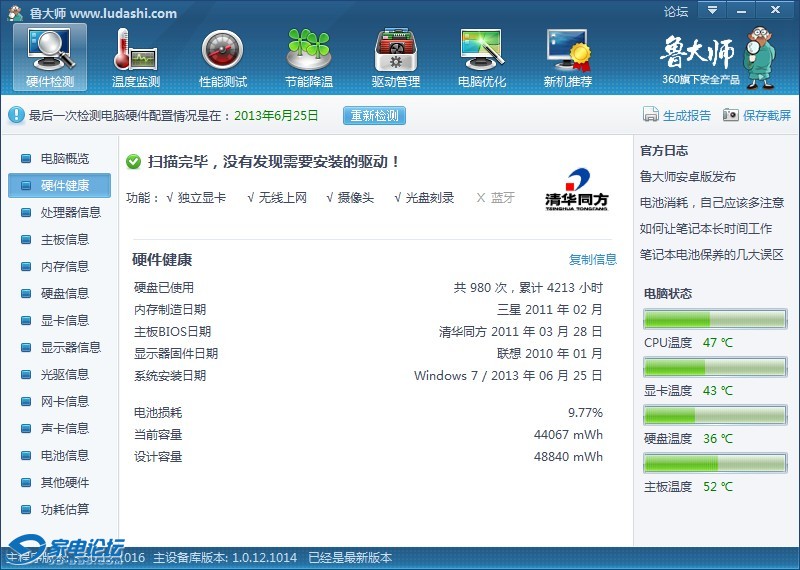Click the CPU温度 green temperature bar

(x=715, y=319)
